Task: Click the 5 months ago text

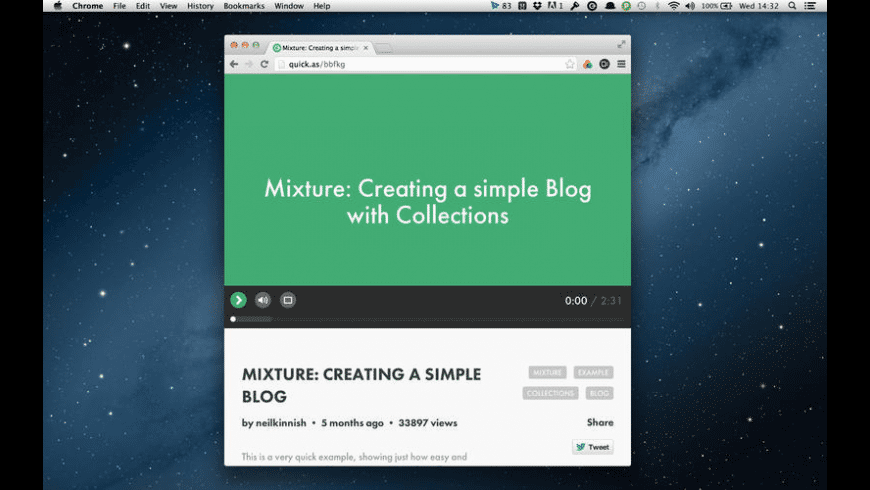Action: tap(352, 423)
